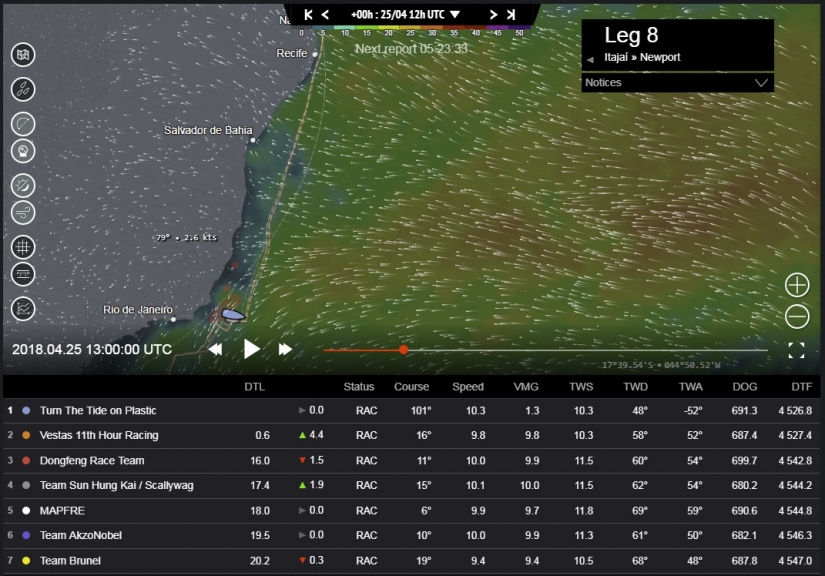The width and height of the screenshot is (825, 576).
Task: Sort by the Speed column header
Action: pyautogui.click(x=468, y=387)
